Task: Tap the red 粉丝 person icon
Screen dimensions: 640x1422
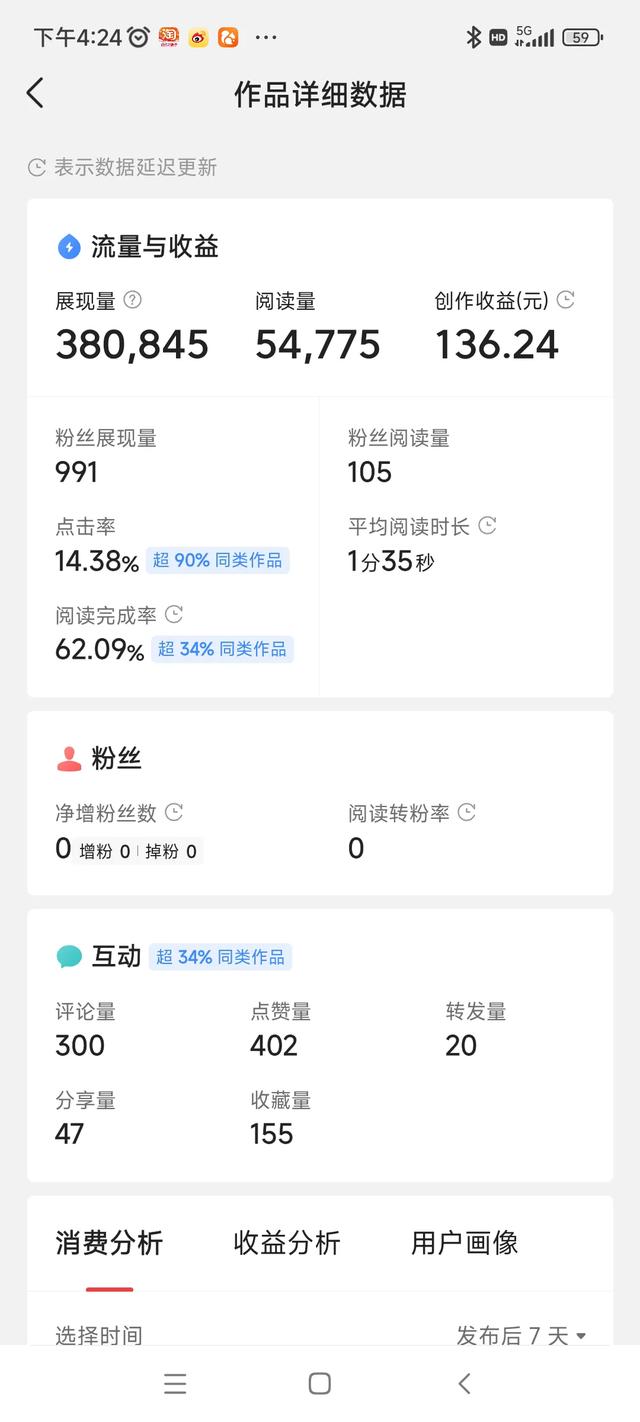Action: 69,759
